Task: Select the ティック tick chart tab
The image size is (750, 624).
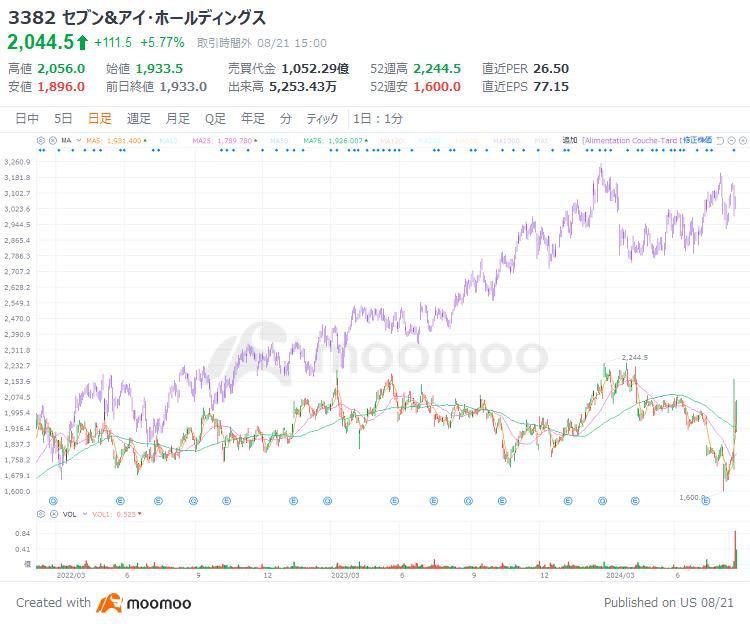Action: tap(322, 119)
